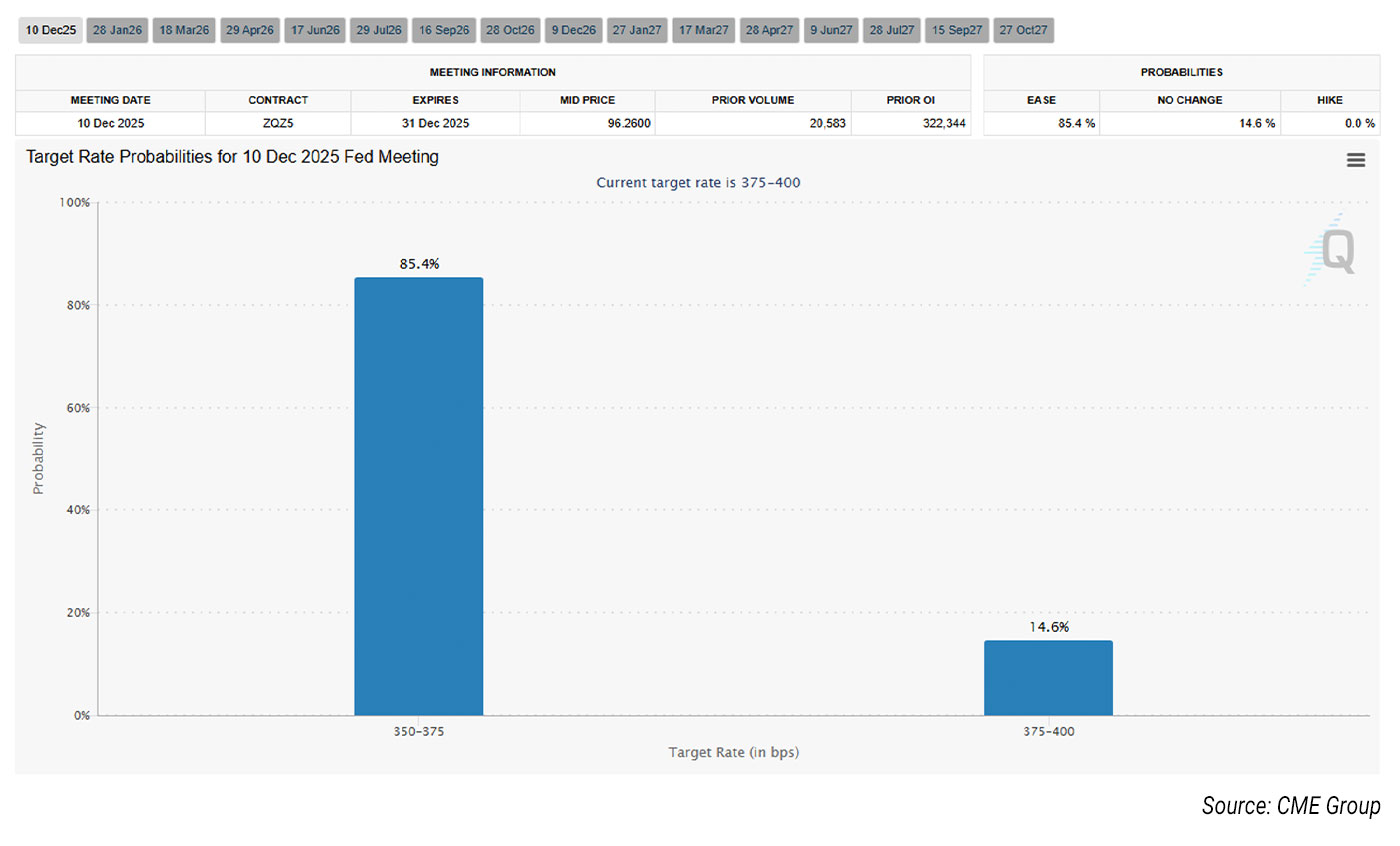Click the NO CHANGE column header
This screenshot has height=846, width=1400.
tap(1189, 100)
